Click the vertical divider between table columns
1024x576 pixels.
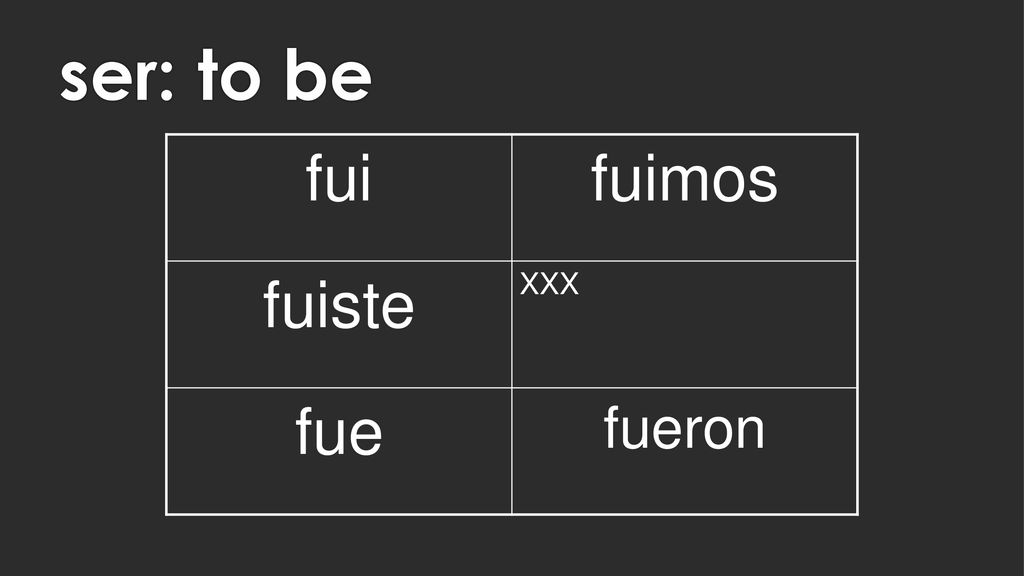coord(512,325)
